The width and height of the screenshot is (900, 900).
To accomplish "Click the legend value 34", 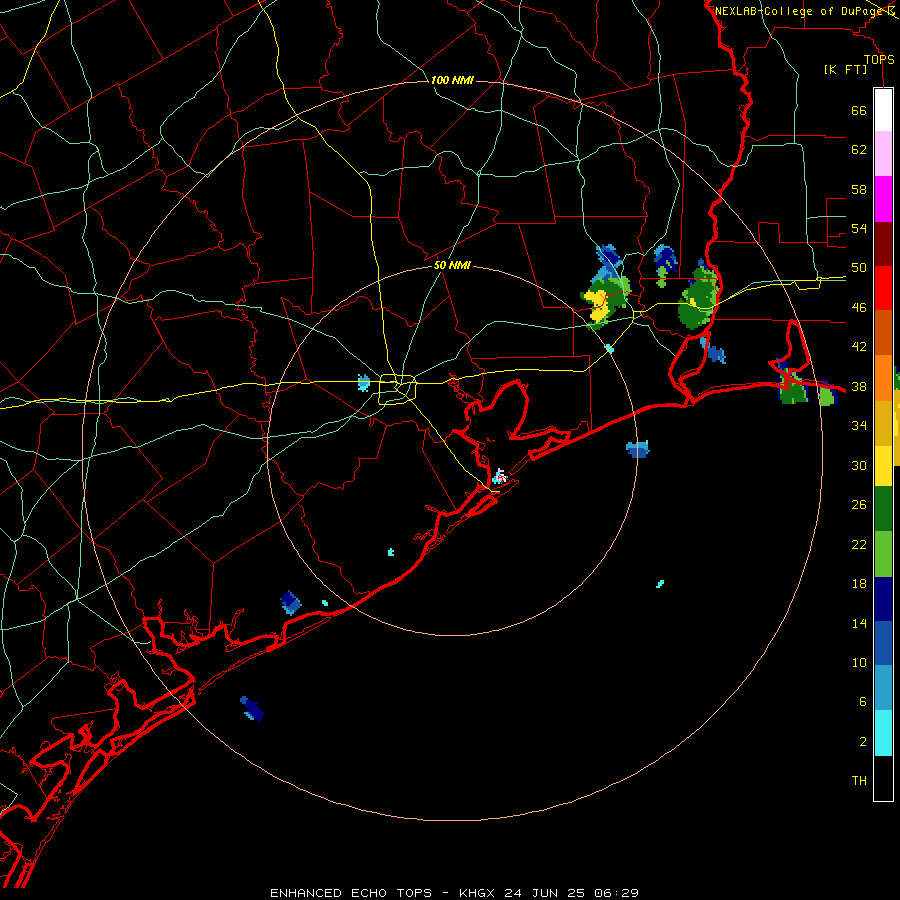I will tap(859, 426).
